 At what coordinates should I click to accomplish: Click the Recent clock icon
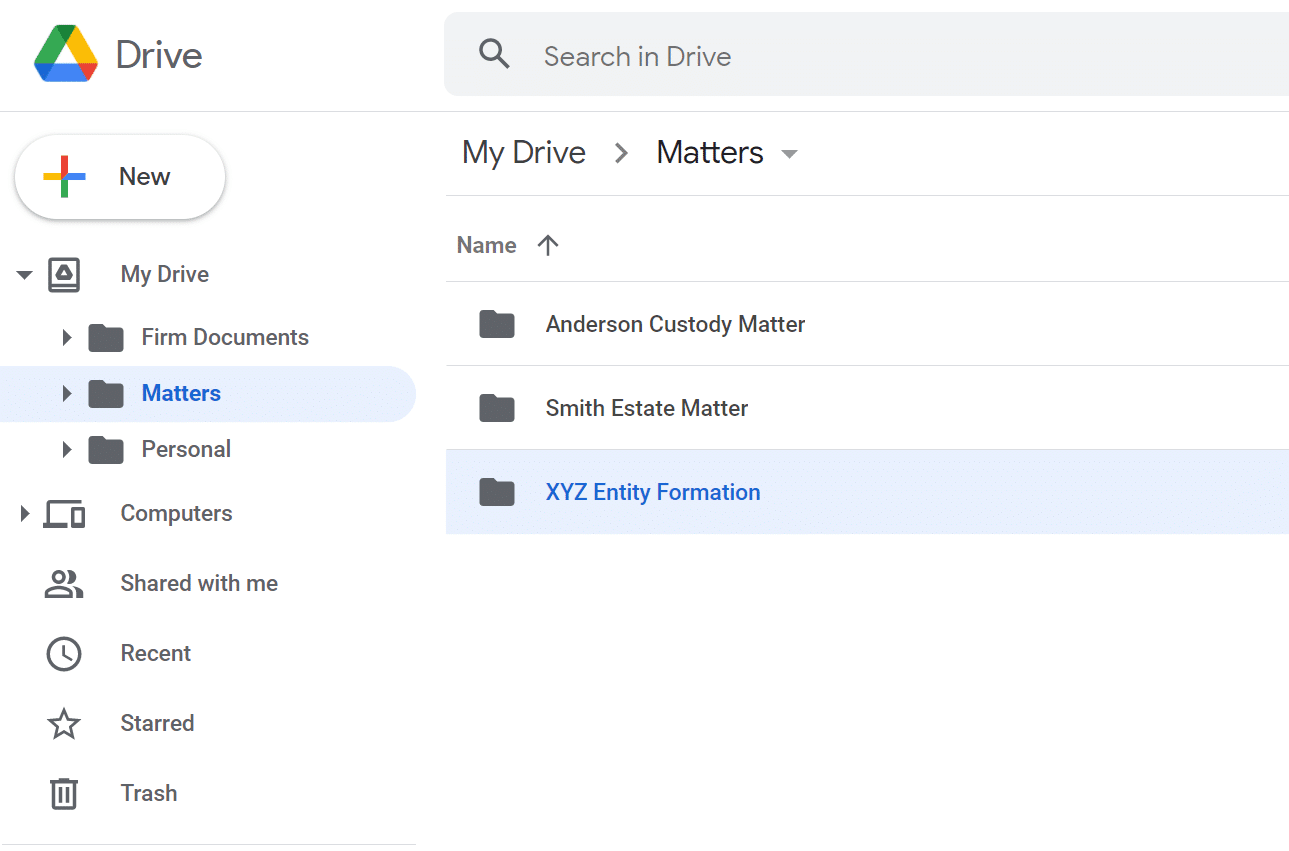click(x=64, y=654)
